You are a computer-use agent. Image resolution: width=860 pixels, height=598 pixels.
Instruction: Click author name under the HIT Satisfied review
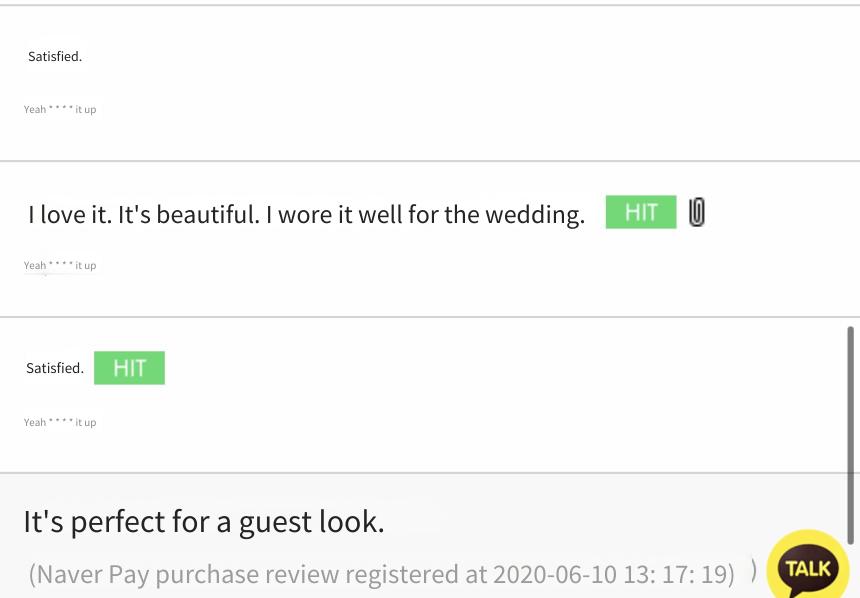pos(60,422)
